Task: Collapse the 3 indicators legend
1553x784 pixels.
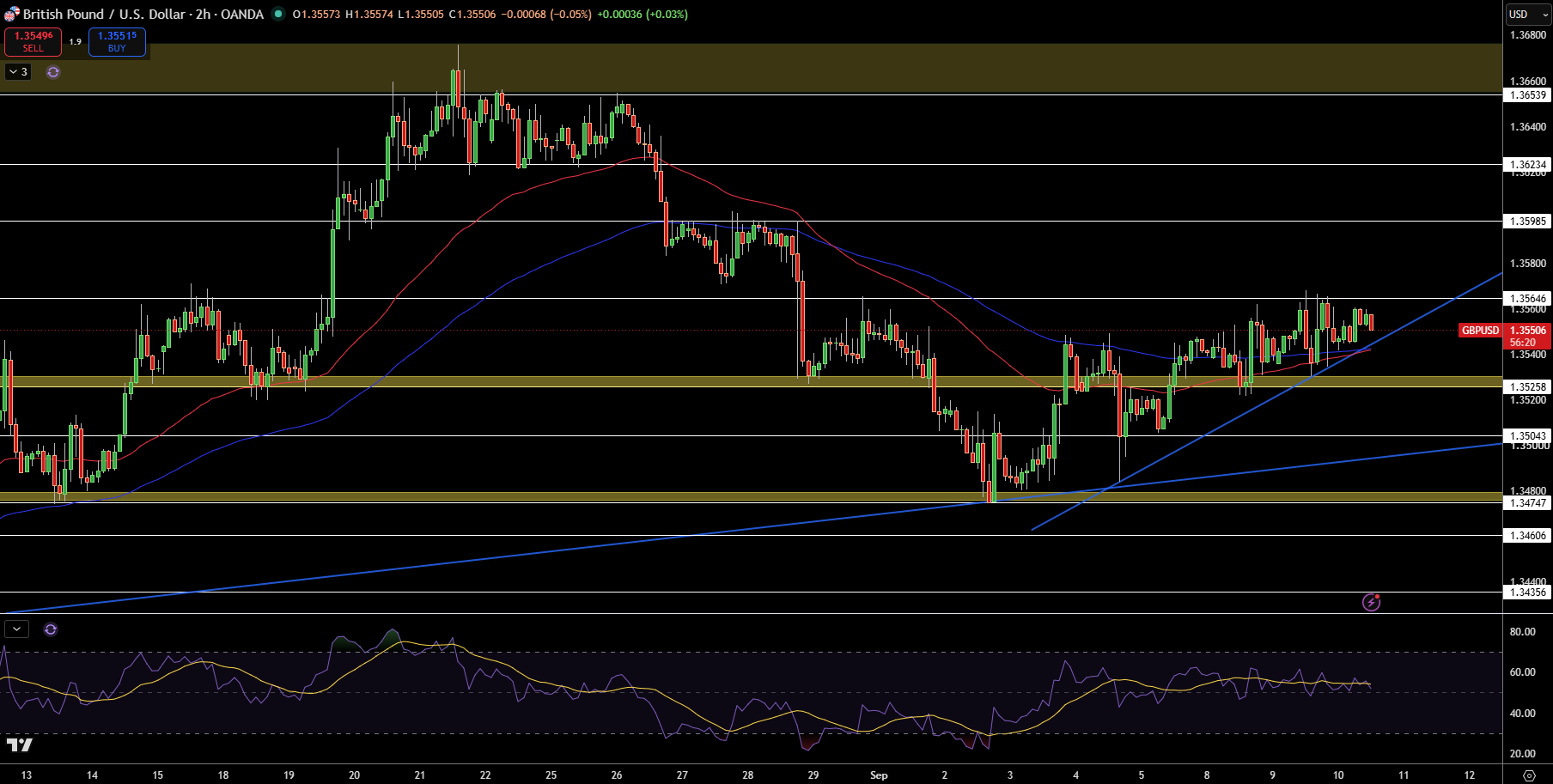Action: tap(18, 72)
